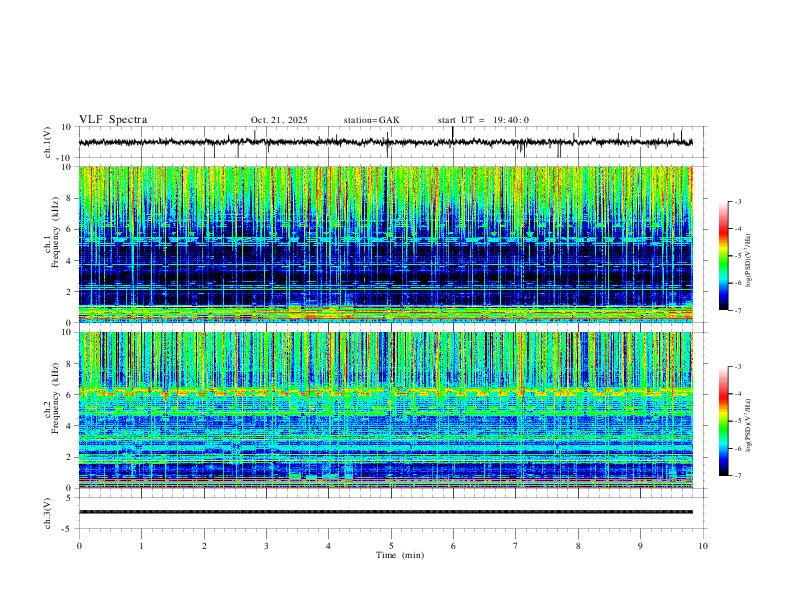Click the ch.1 Frequency (kHz) axis label
Screen dimensions: 792x612
[x=52, y=234]
